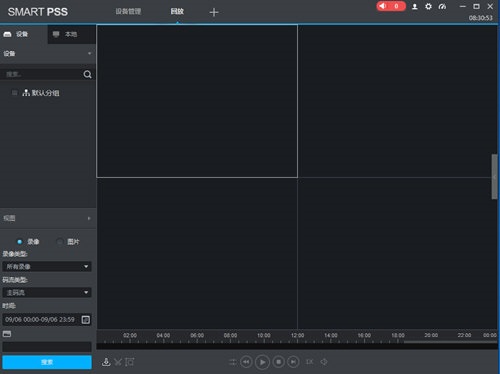Viewport: 500px width, 374px height.
Task: Select the bottom-left video window
Action: (197, 253)
